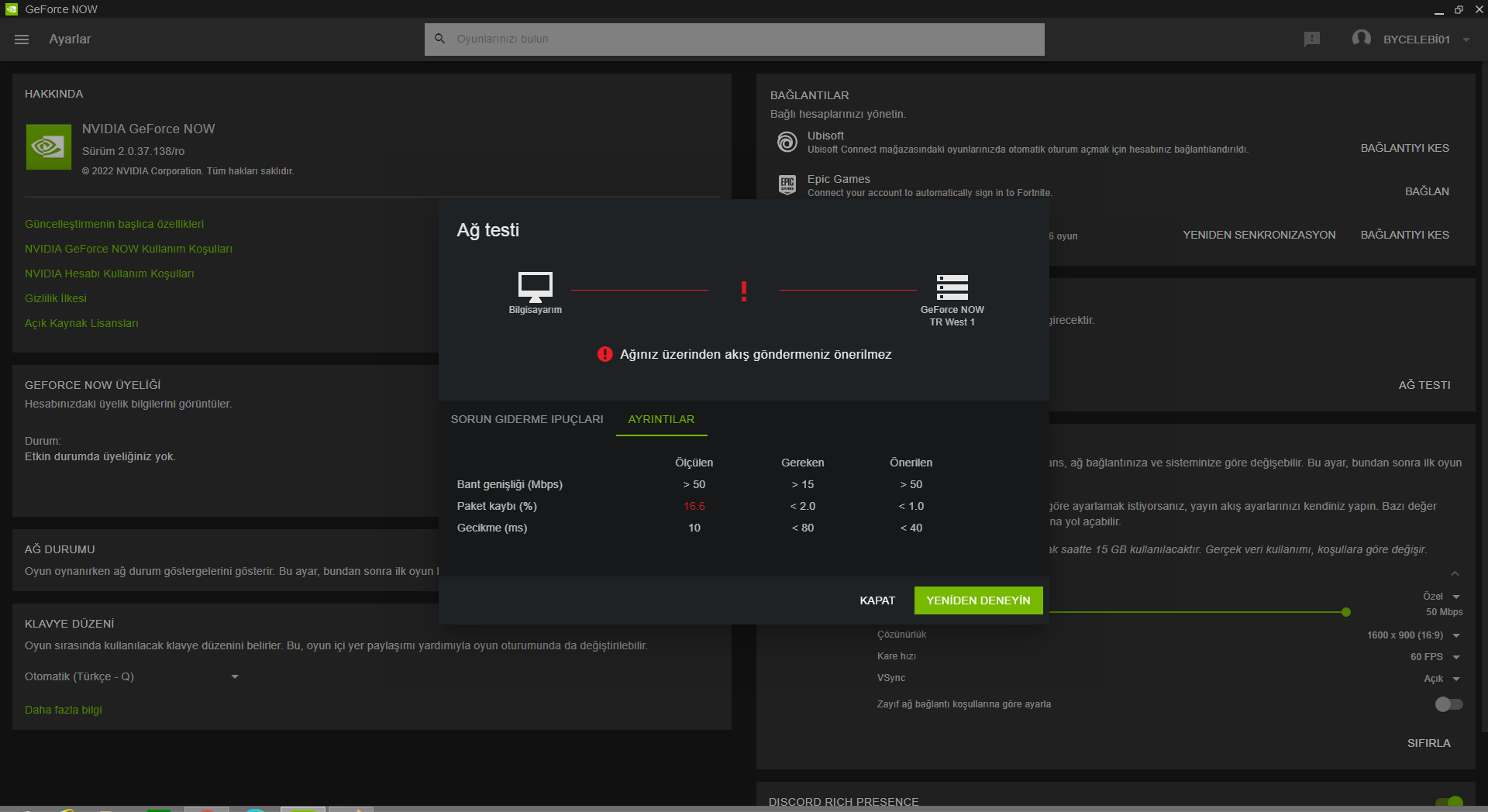
Task: Click BAĞLANTIYI KES next to YENIDEN SENKRONIZASYON
Action: 1404,235
